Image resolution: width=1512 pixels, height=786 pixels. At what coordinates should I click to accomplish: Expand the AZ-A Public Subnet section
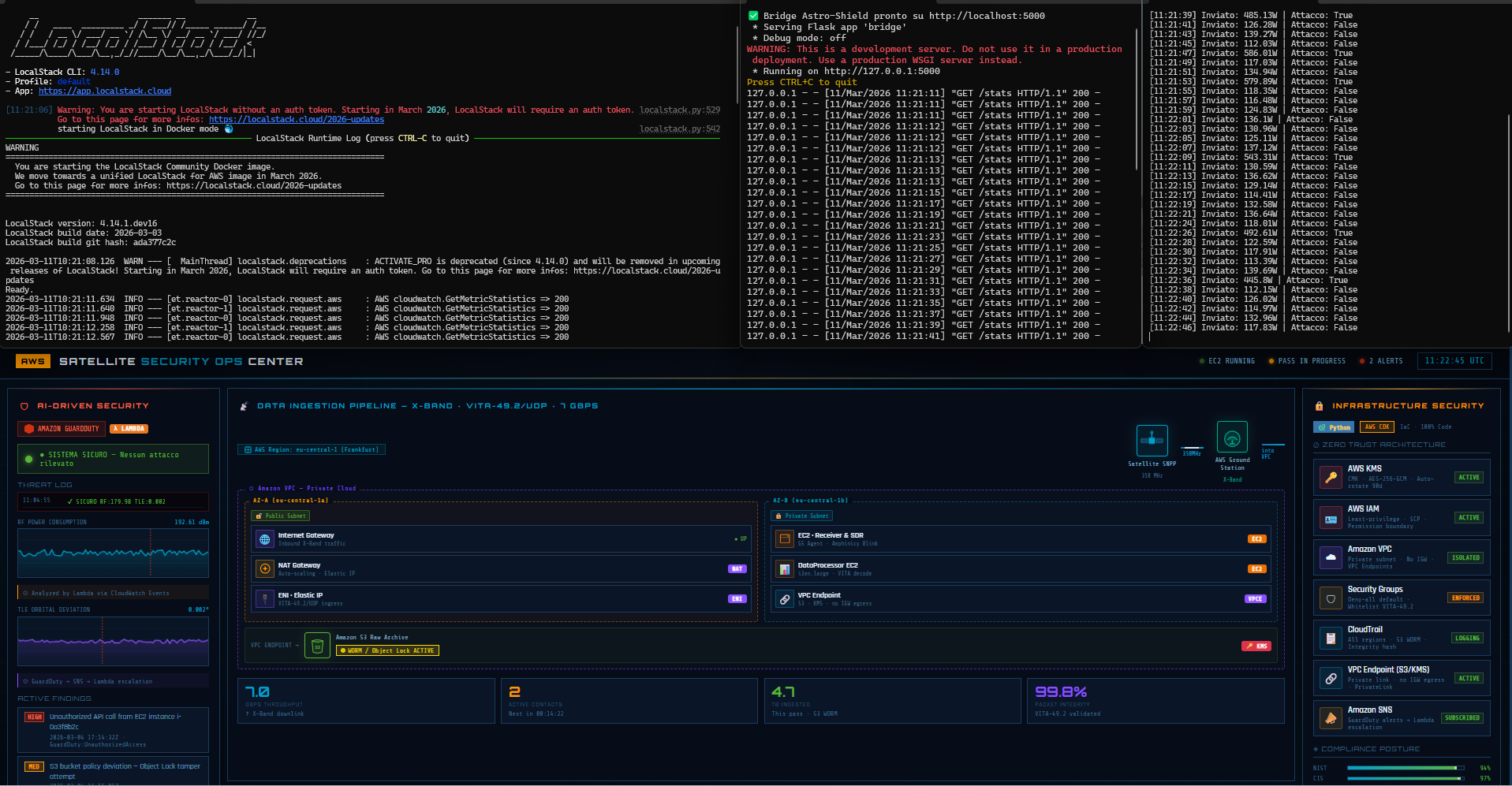coord(280,516)
